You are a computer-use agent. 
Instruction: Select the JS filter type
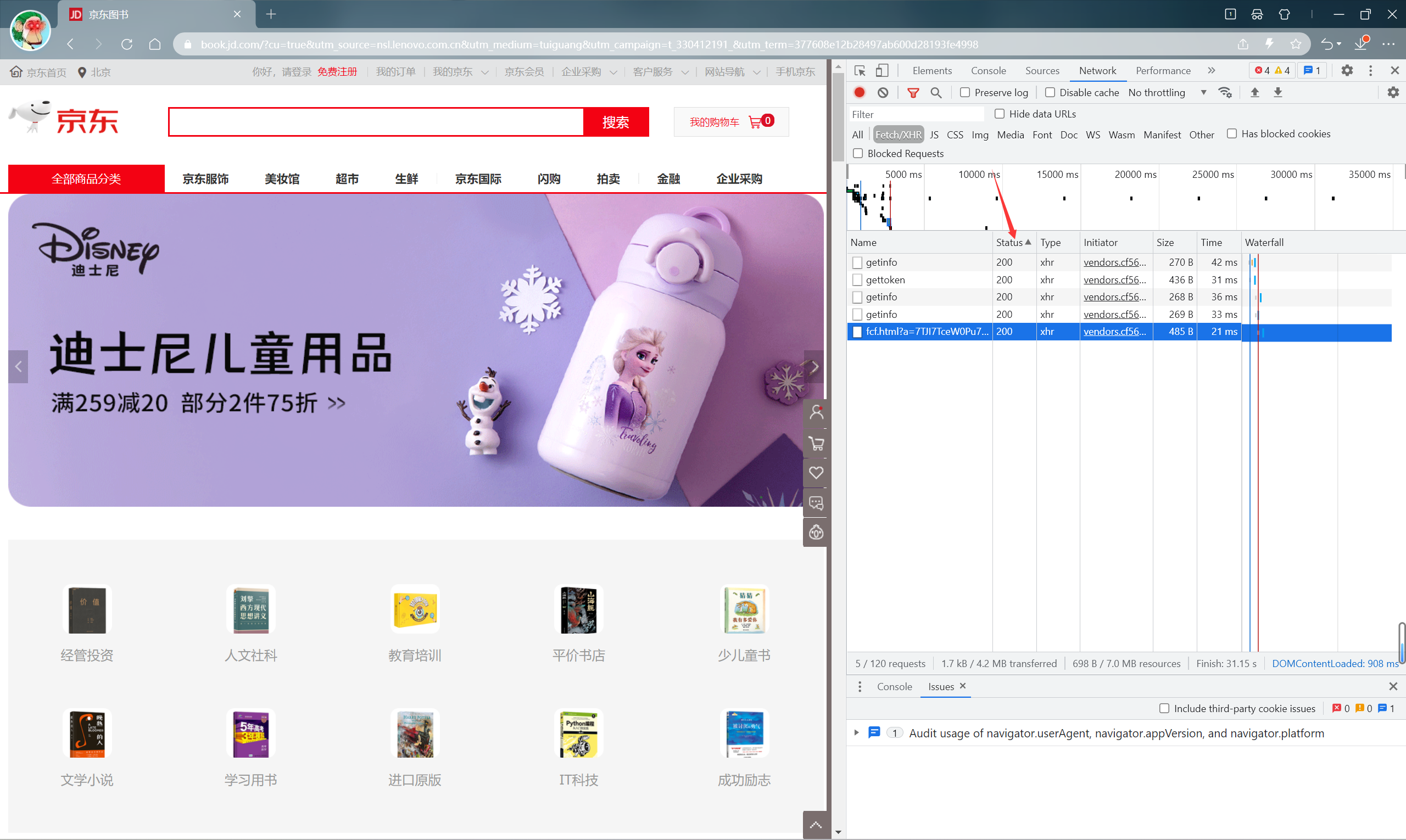[934, 135]
